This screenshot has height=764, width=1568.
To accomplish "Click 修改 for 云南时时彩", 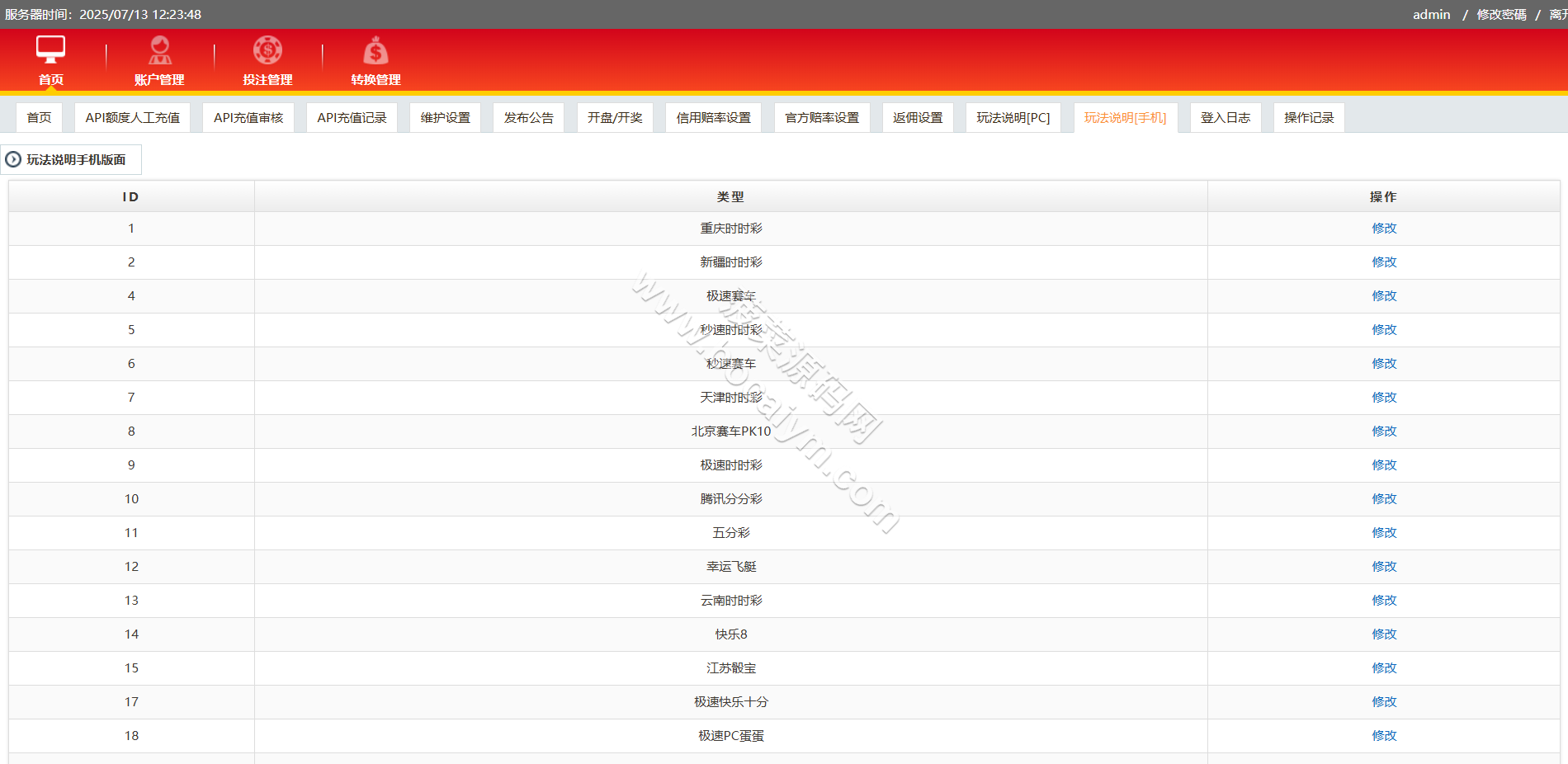I will click(1384, 601).
